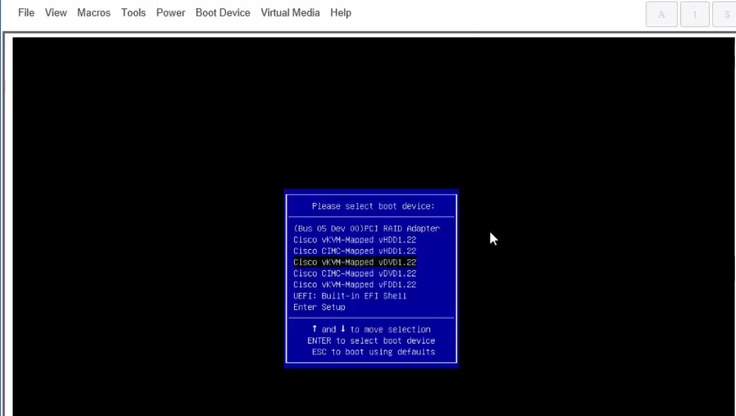
Task: Click the 'ESC to boot using defaults' hint
Action: (x=373, y=352)
